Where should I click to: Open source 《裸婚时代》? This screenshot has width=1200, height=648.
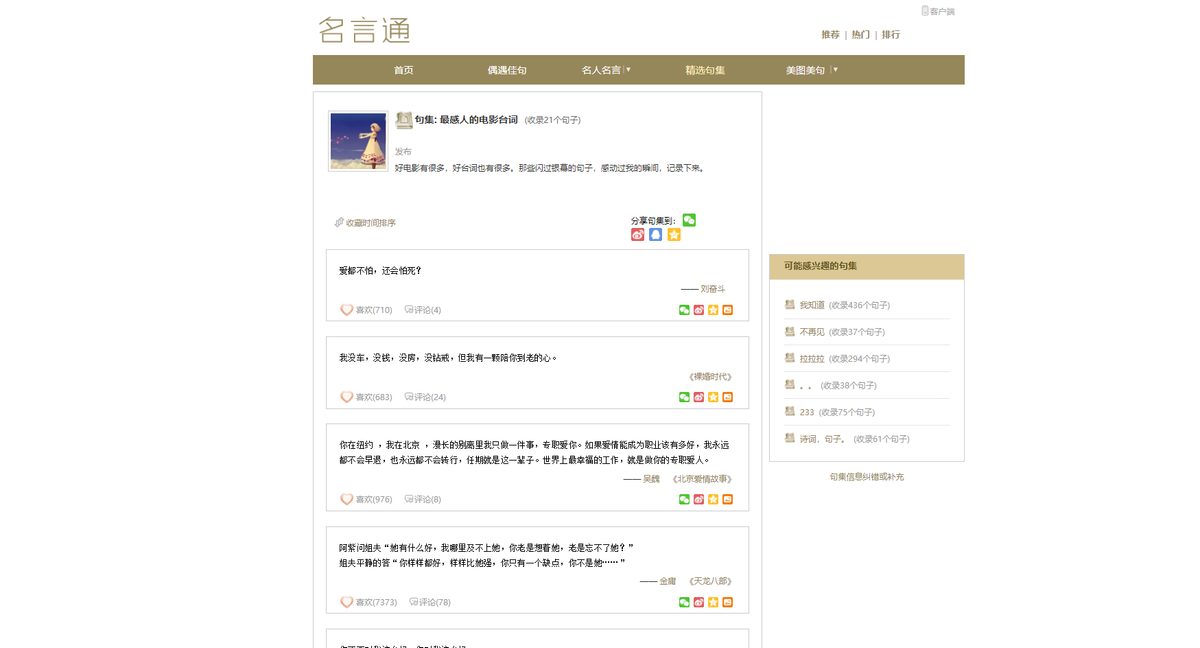tap(710, 377)
